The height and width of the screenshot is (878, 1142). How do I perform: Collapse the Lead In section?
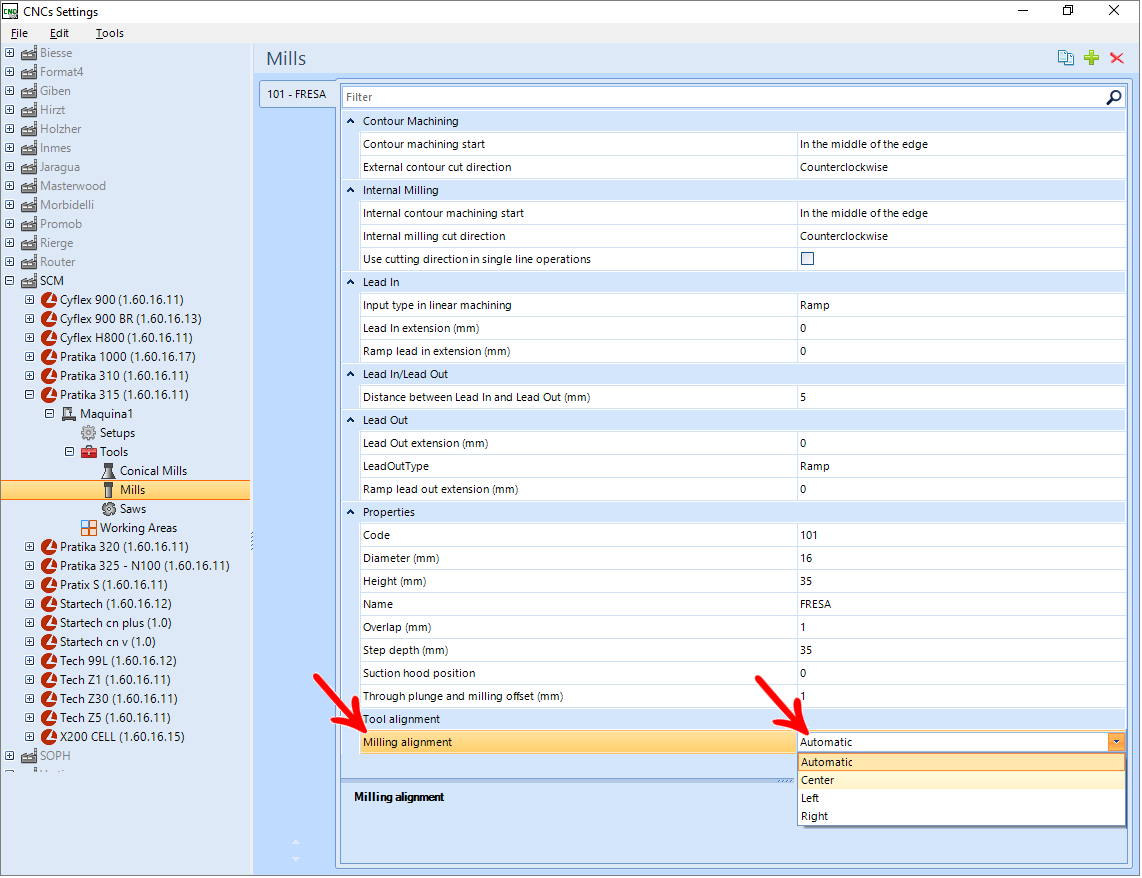[x=350, y=282]
